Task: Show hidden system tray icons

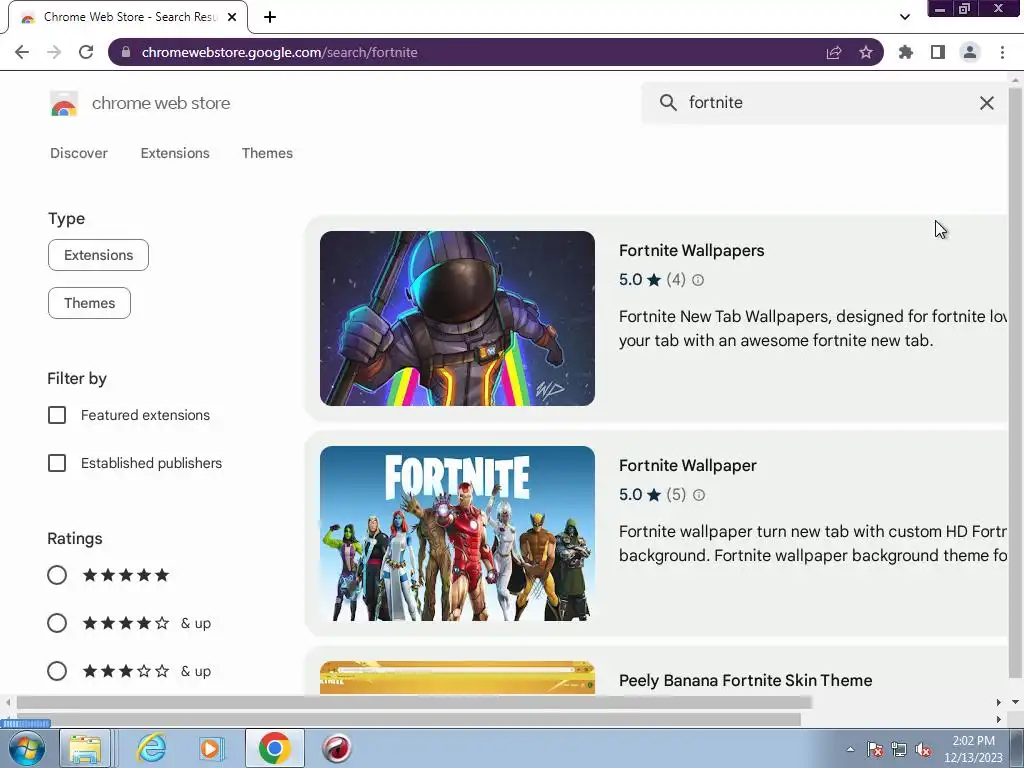Action: pos(850,749)
